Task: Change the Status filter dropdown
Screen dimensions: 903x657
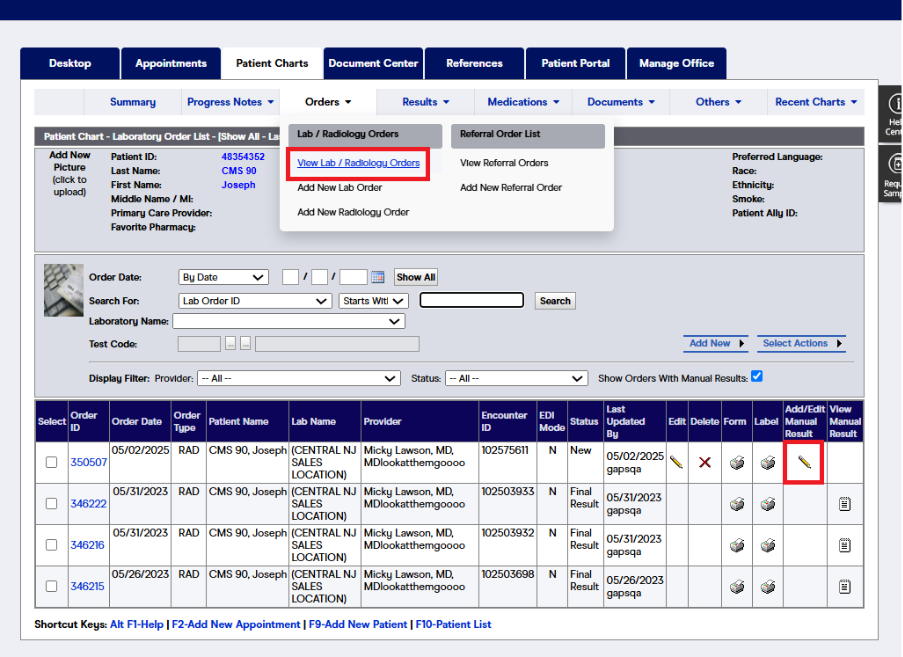Action: 516,378
